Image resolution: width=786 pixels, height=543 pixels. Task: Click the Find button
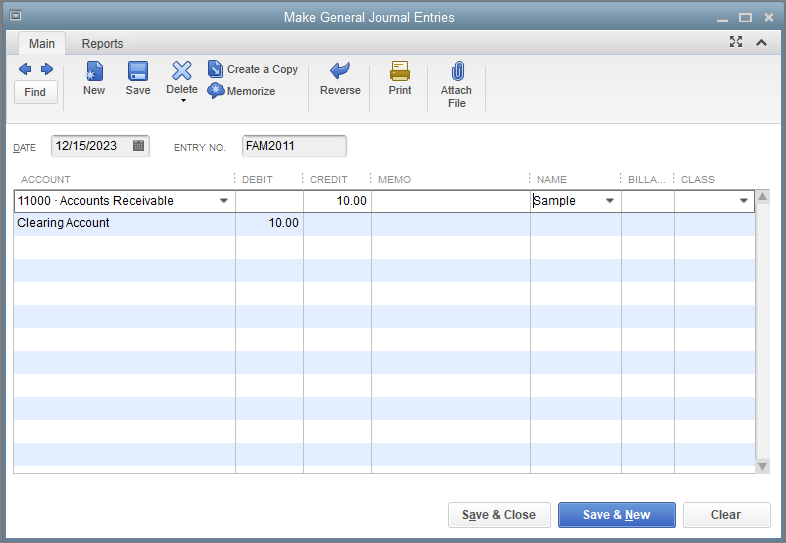coord(35,92)
